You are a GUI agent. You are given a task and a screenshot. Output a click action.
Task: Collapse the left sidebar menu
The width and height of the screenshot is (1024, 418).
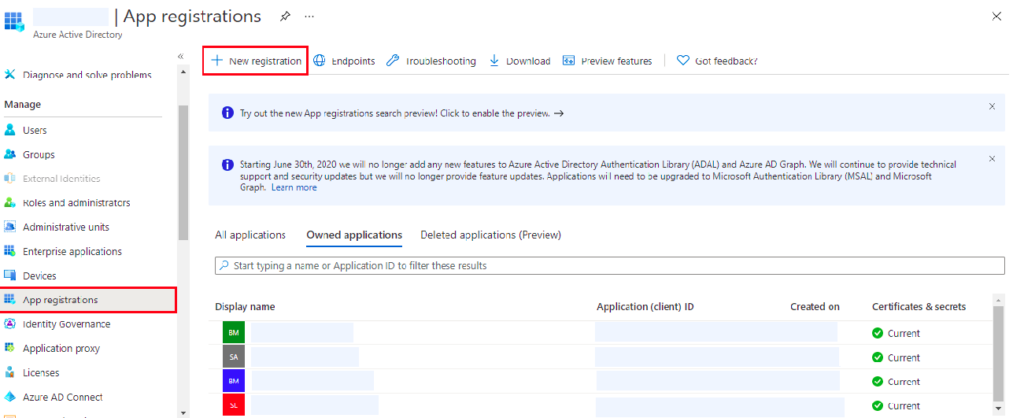(x=181, y=56)
